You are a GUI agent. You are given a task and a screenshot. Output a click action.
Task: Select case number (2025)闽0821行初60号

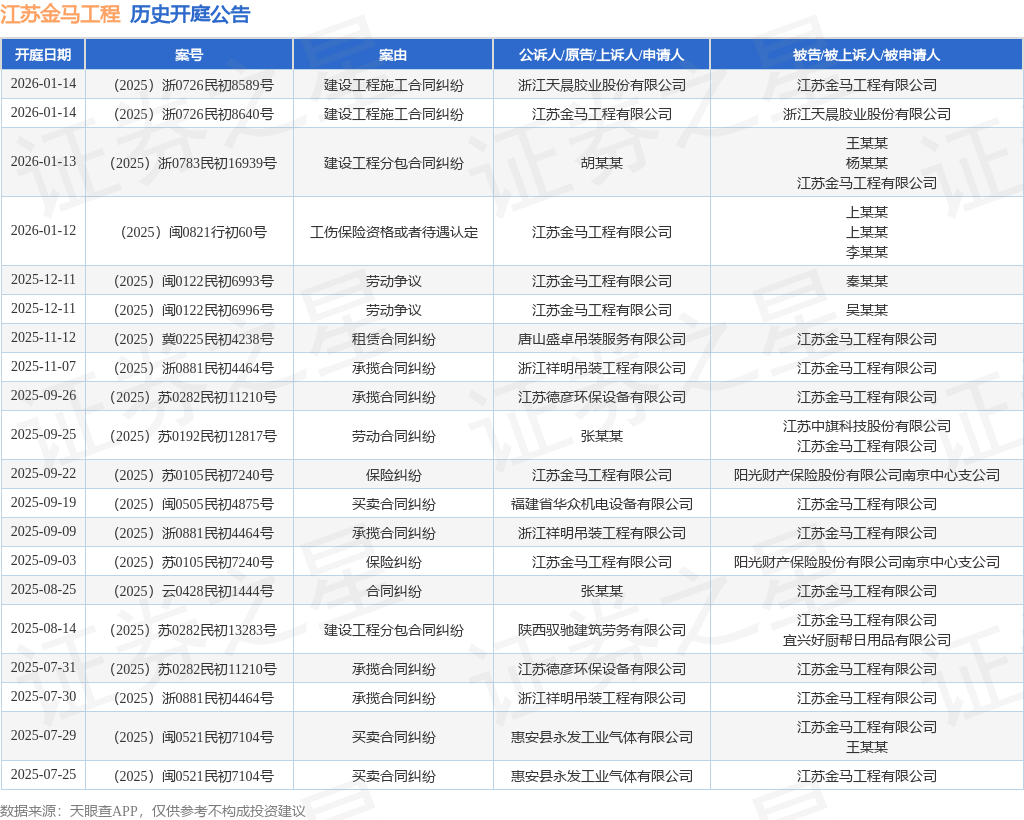pos(193,232)
